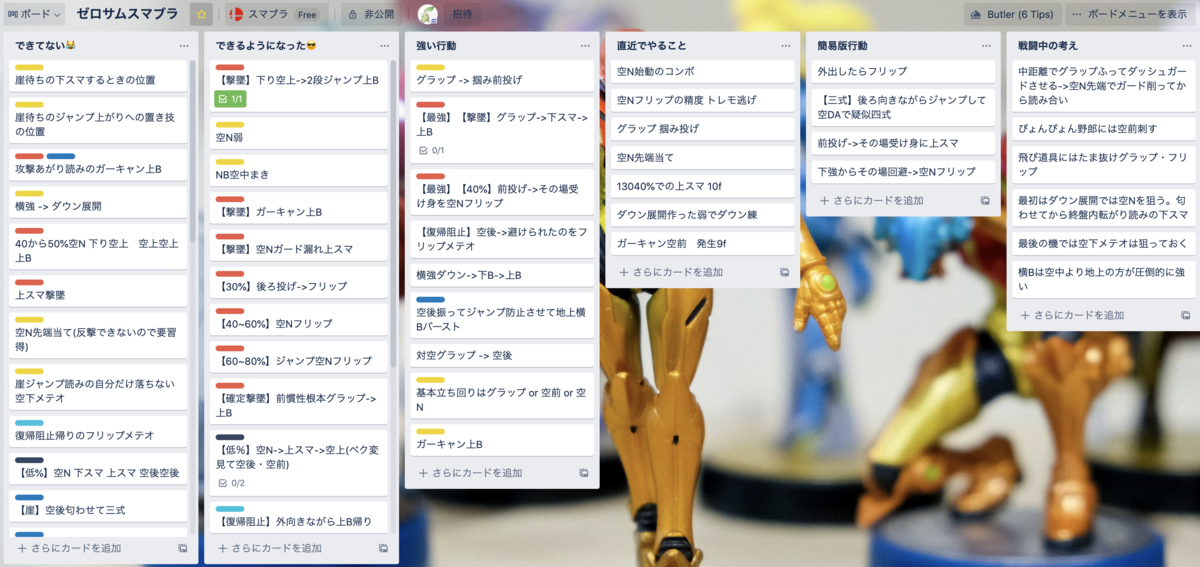Add a card to できてない list

coord(88,548)
